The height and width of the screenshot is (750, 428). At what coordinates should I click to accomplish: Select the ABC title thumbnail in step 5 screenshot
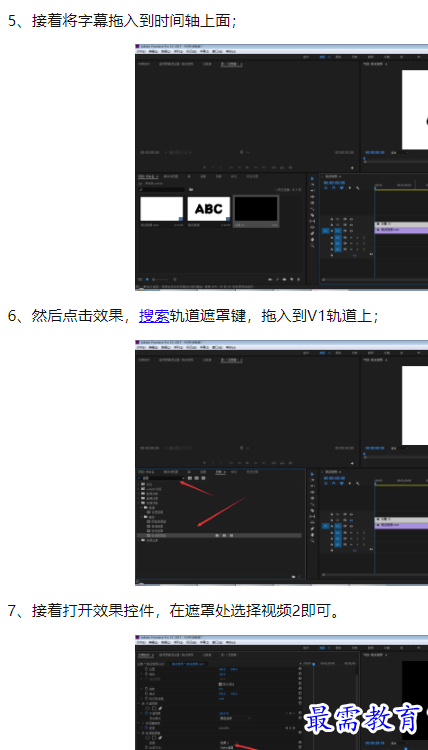(x=209, y=209)
